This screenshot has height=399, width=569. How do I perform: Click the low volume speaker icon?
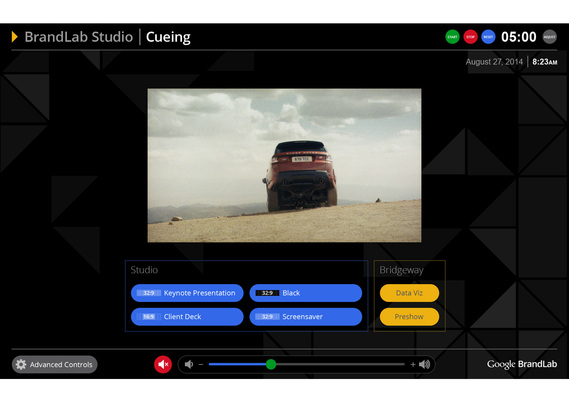click(x=189, y=364)
